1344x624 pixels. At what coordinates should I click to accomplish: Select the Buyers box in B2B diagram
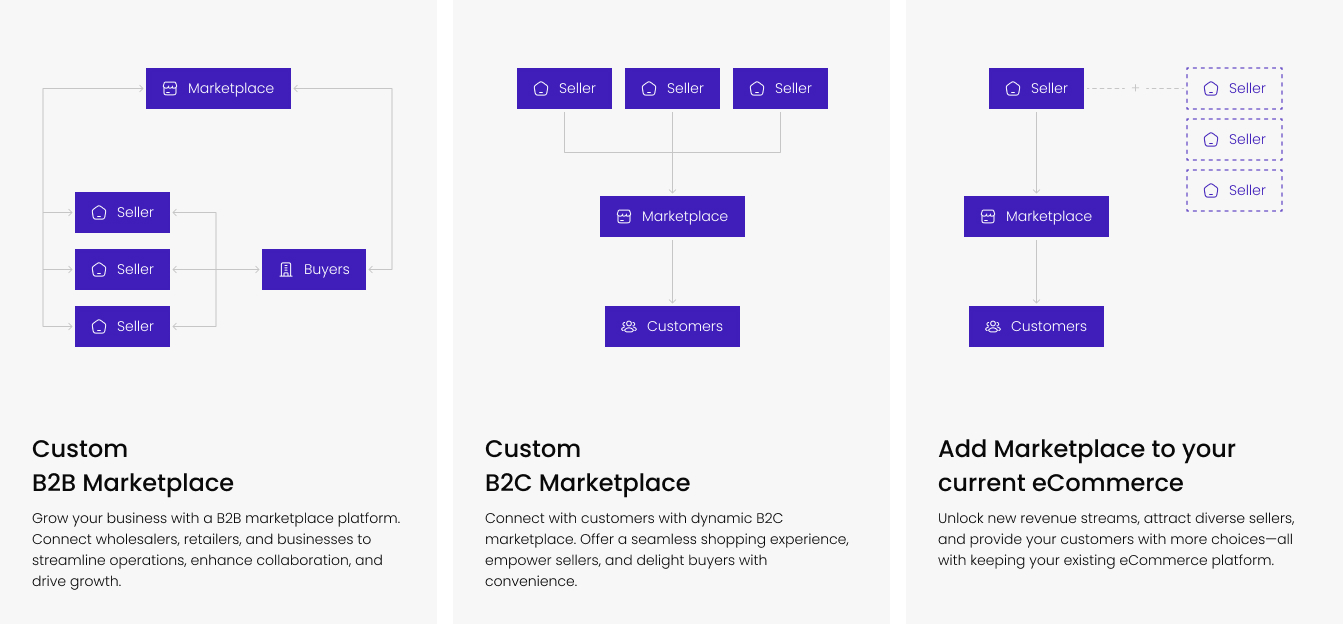click(314, 270)
